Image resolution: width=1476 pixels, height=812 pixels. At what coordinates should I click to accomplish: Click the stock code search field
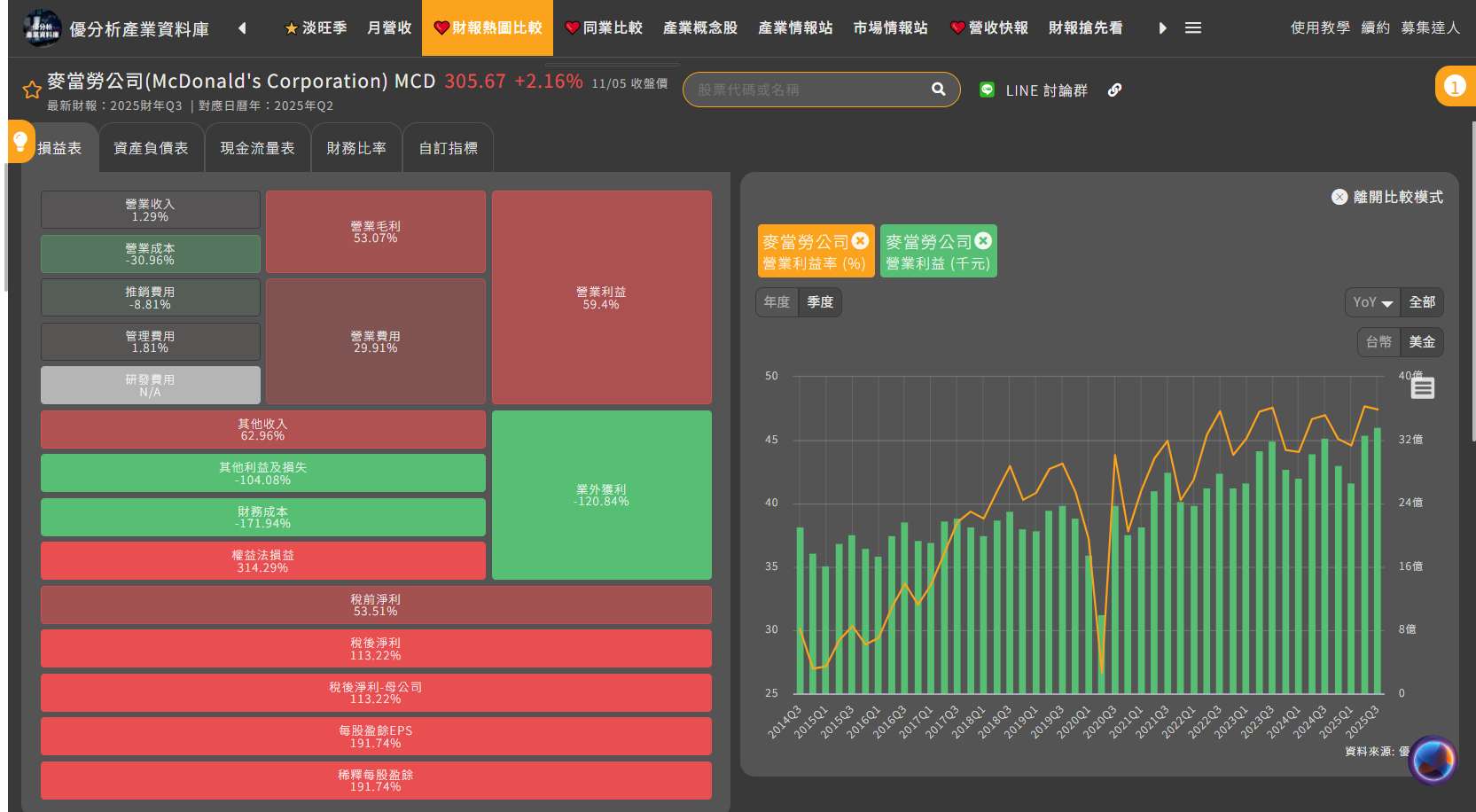pos(807,90)
